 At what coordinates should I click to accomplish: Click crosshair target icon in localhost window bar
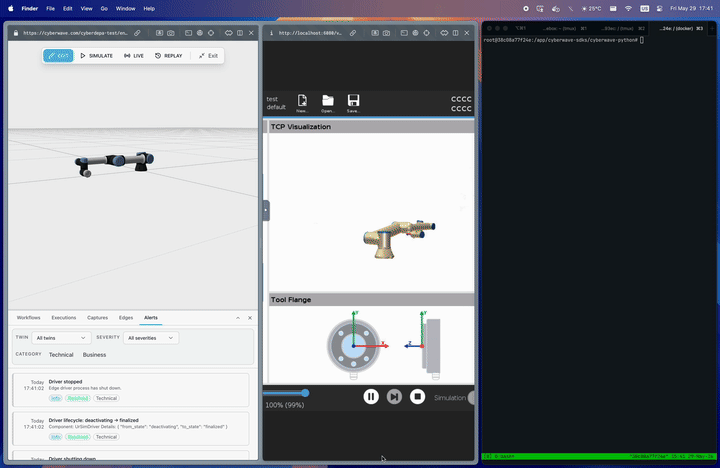427,33
